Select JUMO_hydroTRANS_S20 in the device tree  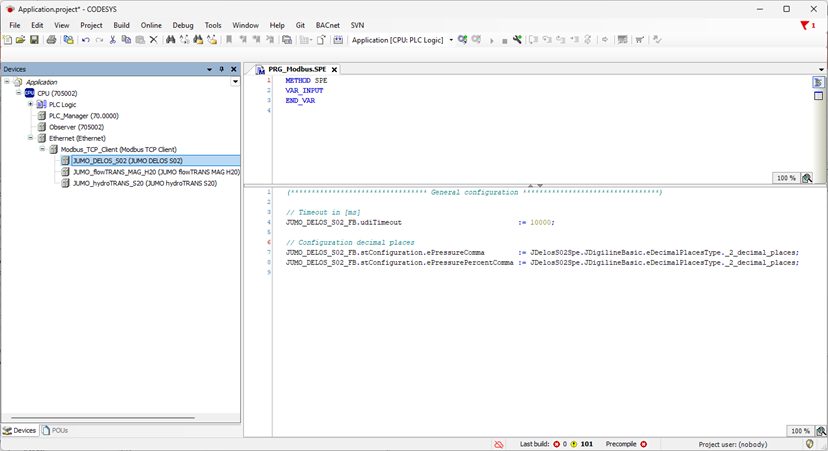145,183
